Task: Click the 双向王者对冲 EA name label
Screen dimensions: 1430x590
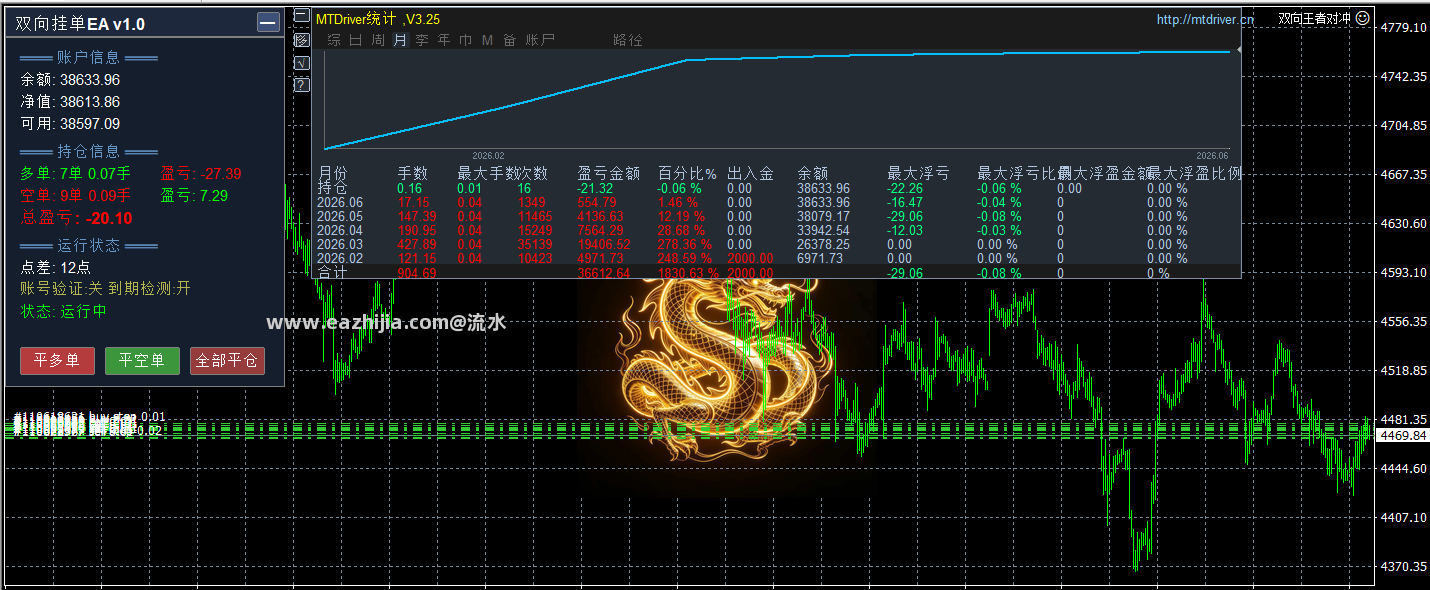Action: click(1315, 18)
